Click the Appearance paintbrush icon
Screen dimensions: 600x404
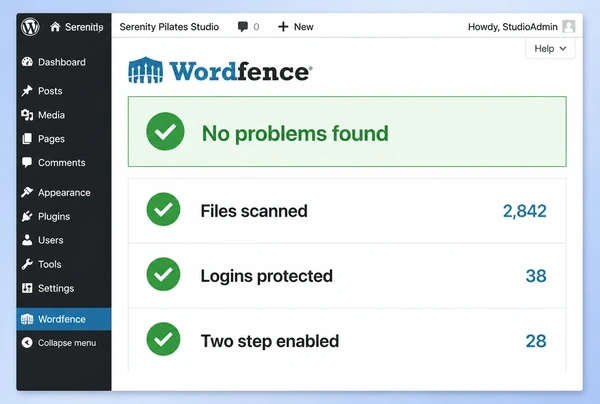pyautogui.click(x=27, y=192)
